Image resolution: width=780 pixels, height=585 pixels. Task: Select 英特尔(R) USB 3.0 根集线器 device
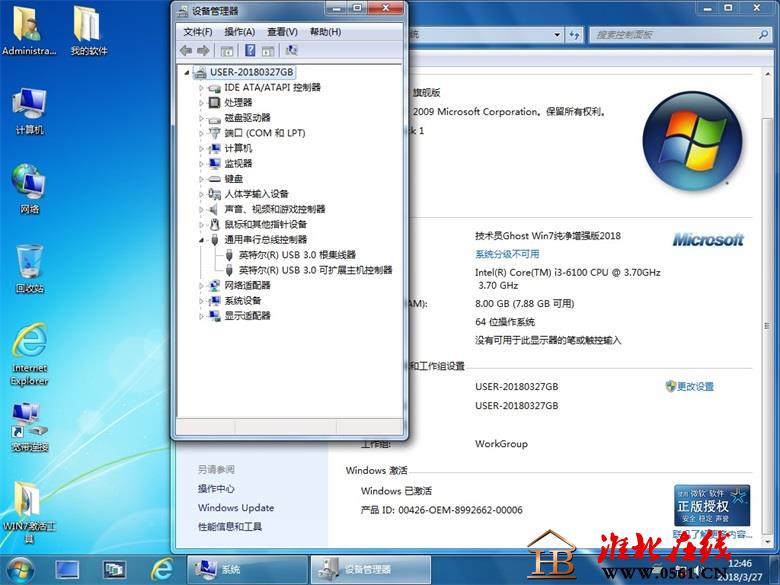coord(297,255)
